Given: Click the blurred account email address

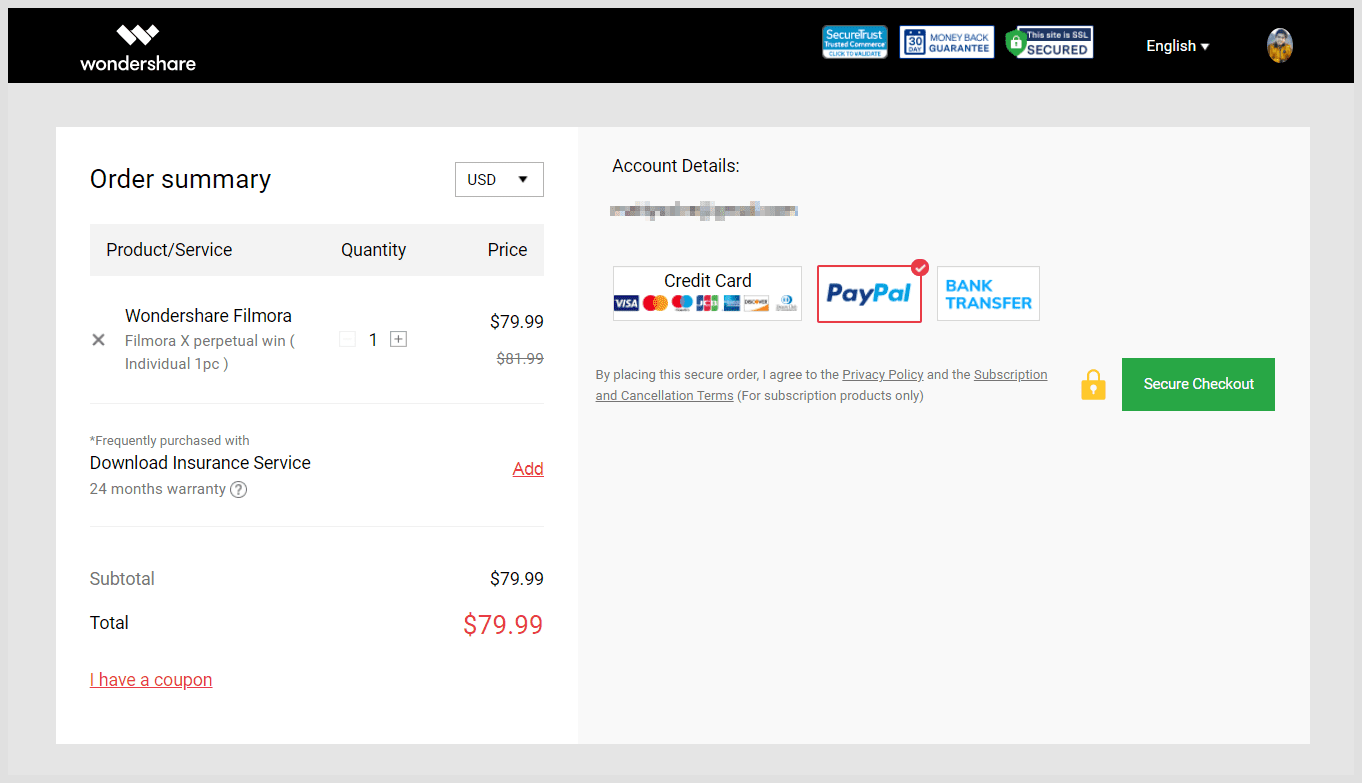Looking at the screenshot, I should (x=704, y=210).
